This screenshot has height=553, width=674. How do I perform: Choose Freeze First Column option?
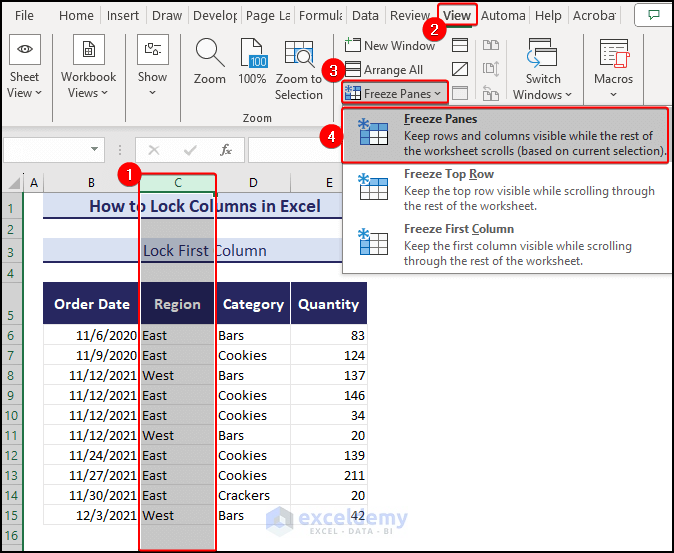(x=506, y=245)
